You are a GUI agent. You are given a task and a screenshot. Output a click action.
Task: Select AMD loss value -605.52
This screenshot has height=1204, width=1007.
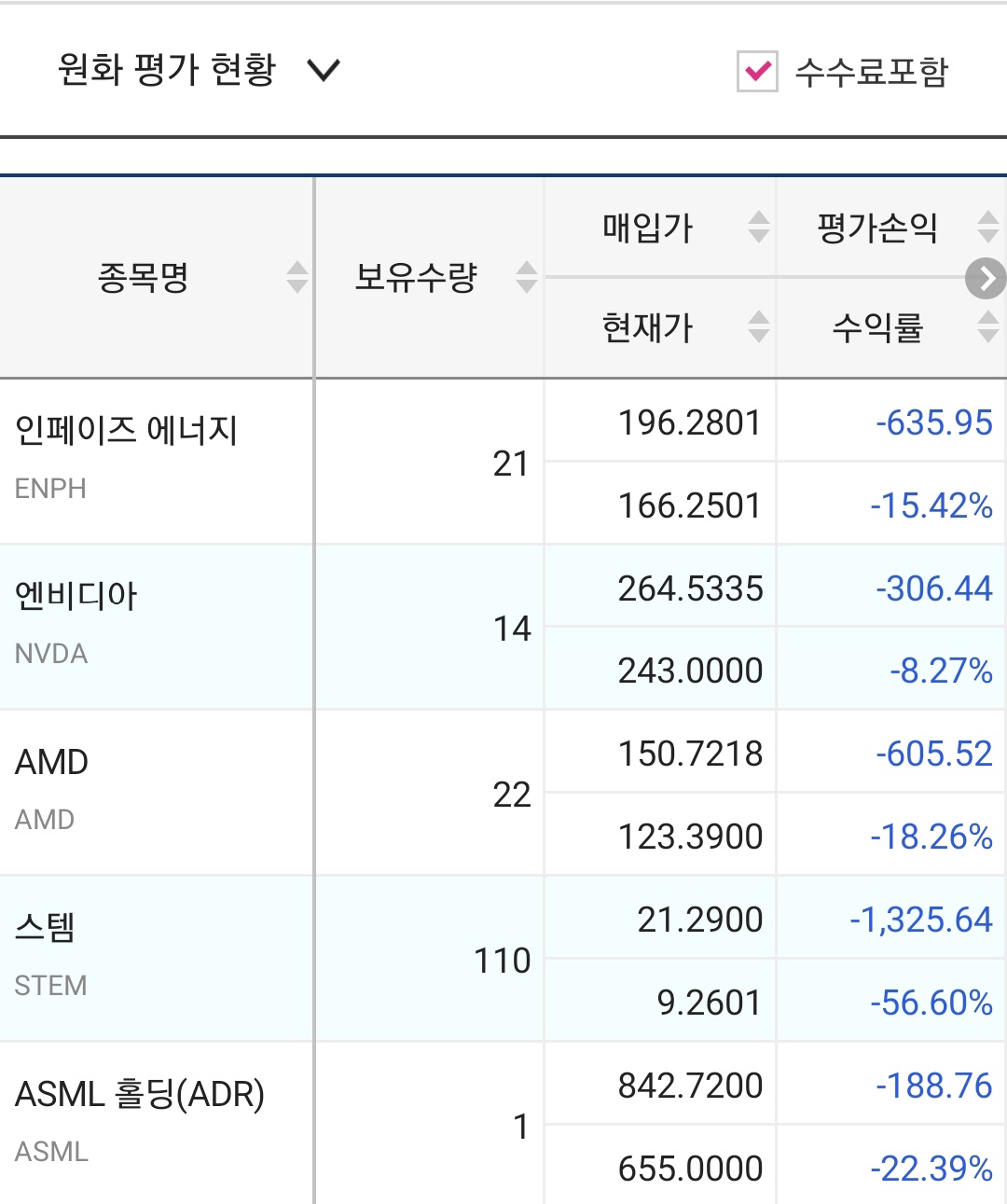(x=934, y=754)
